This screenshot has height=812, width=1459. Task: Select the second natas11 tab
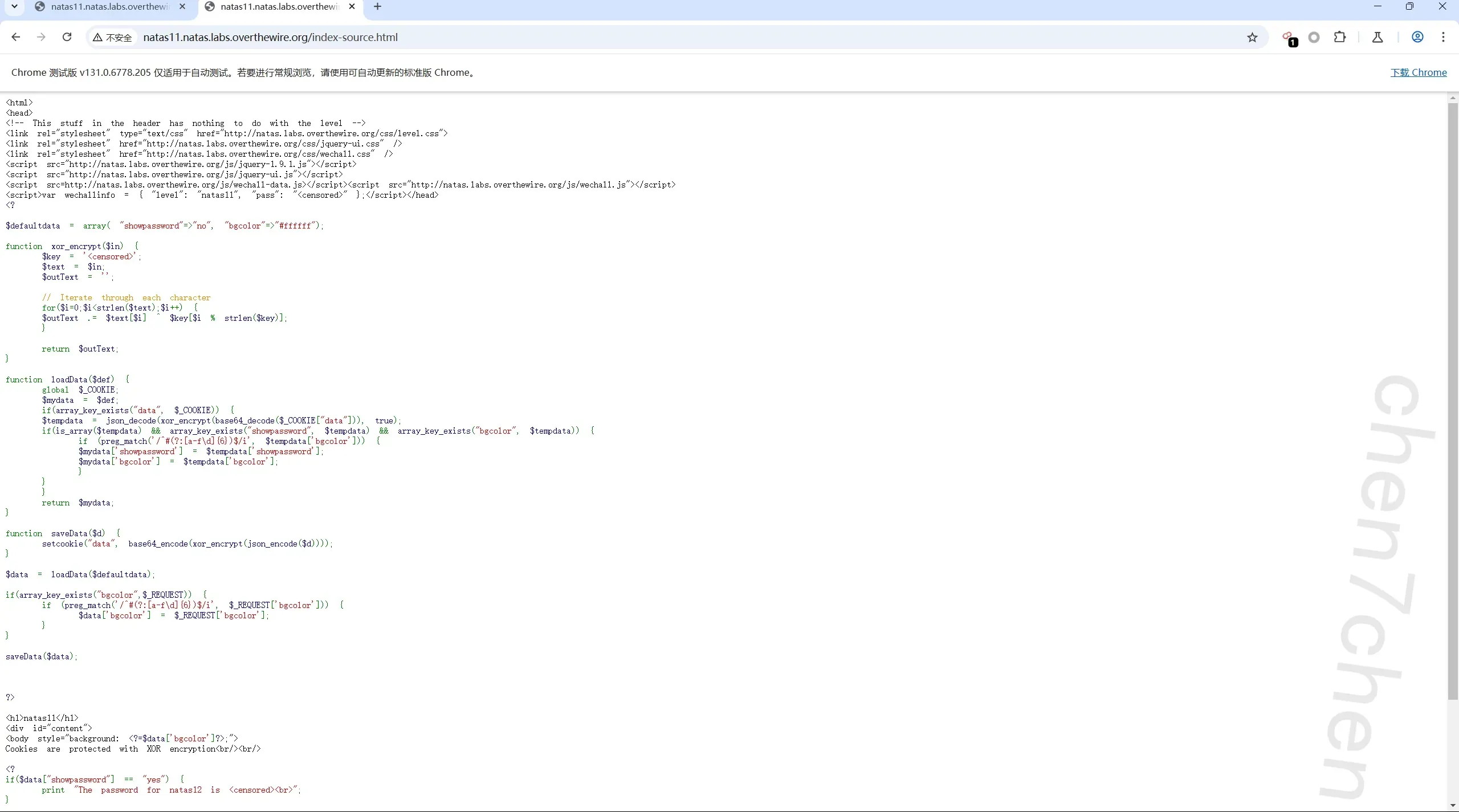pos(278,7)
